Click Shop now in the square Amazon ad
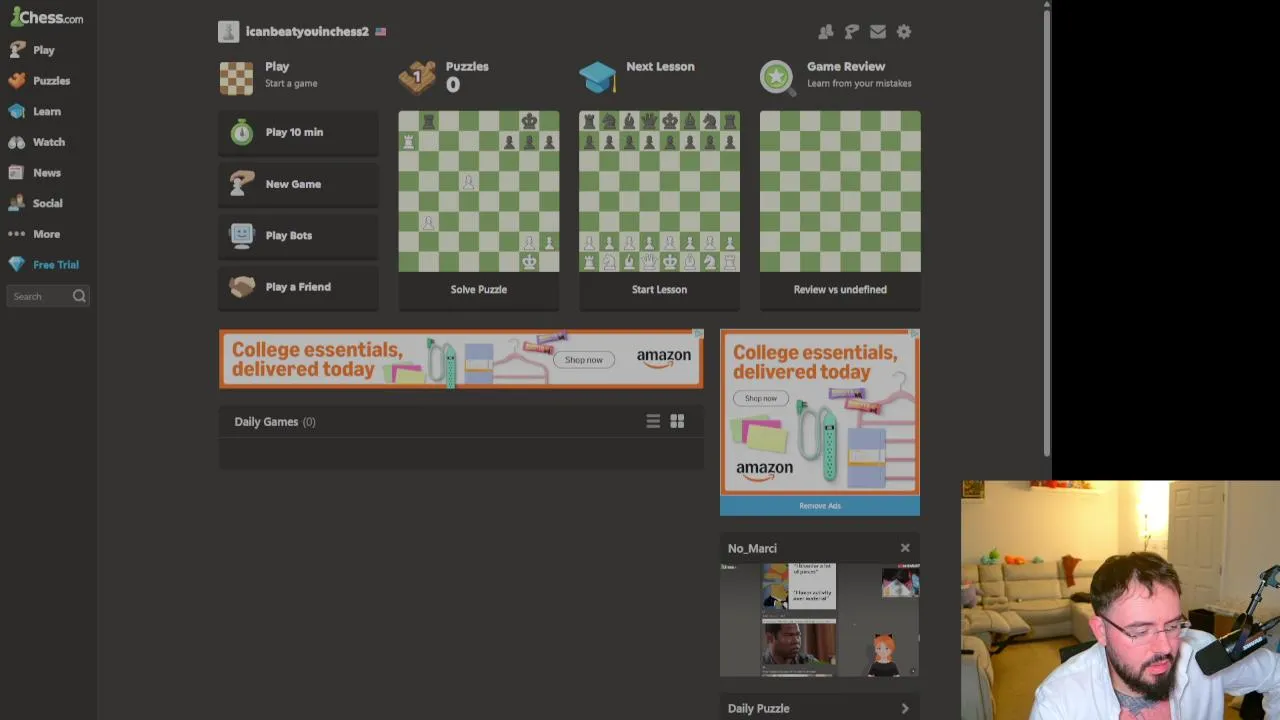Viewport: 1280px width, 720px height. (760, 398)
